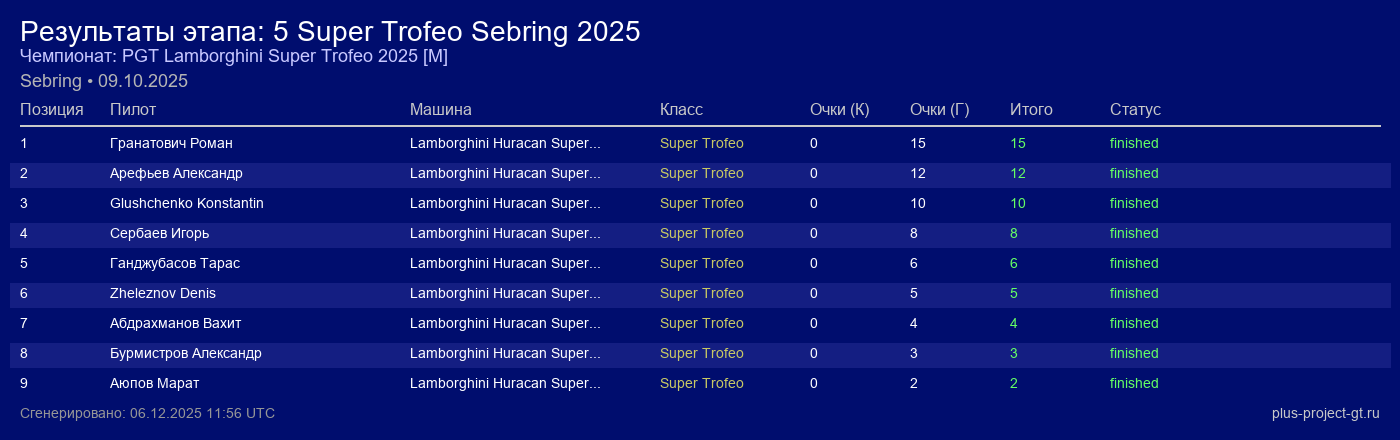Click pilot name Арефьев Александр
The image size is (1400, 440).
(176, 173)
